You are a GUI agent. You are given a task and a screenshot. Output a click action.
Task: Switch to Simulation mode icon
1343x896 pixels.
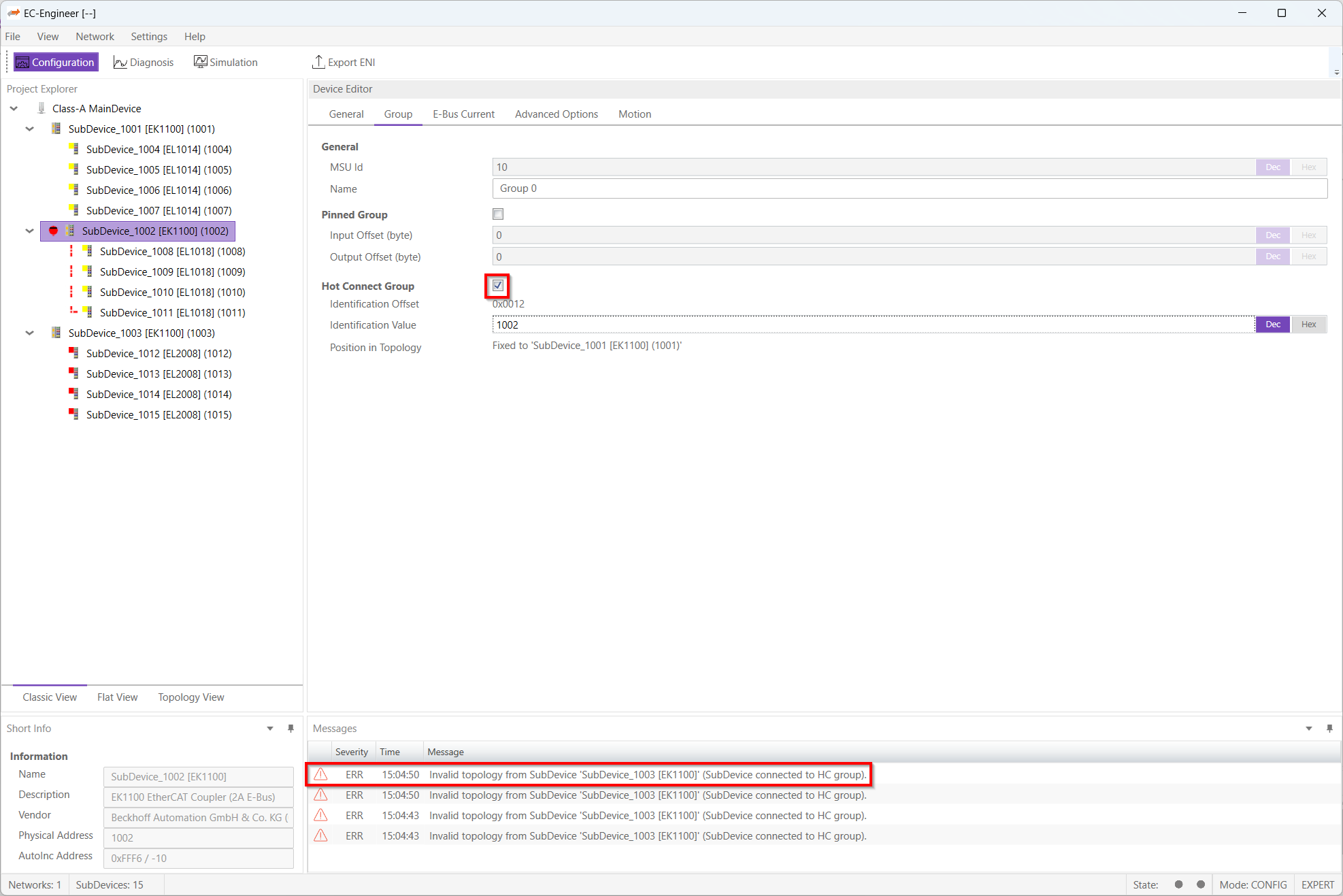200,63
